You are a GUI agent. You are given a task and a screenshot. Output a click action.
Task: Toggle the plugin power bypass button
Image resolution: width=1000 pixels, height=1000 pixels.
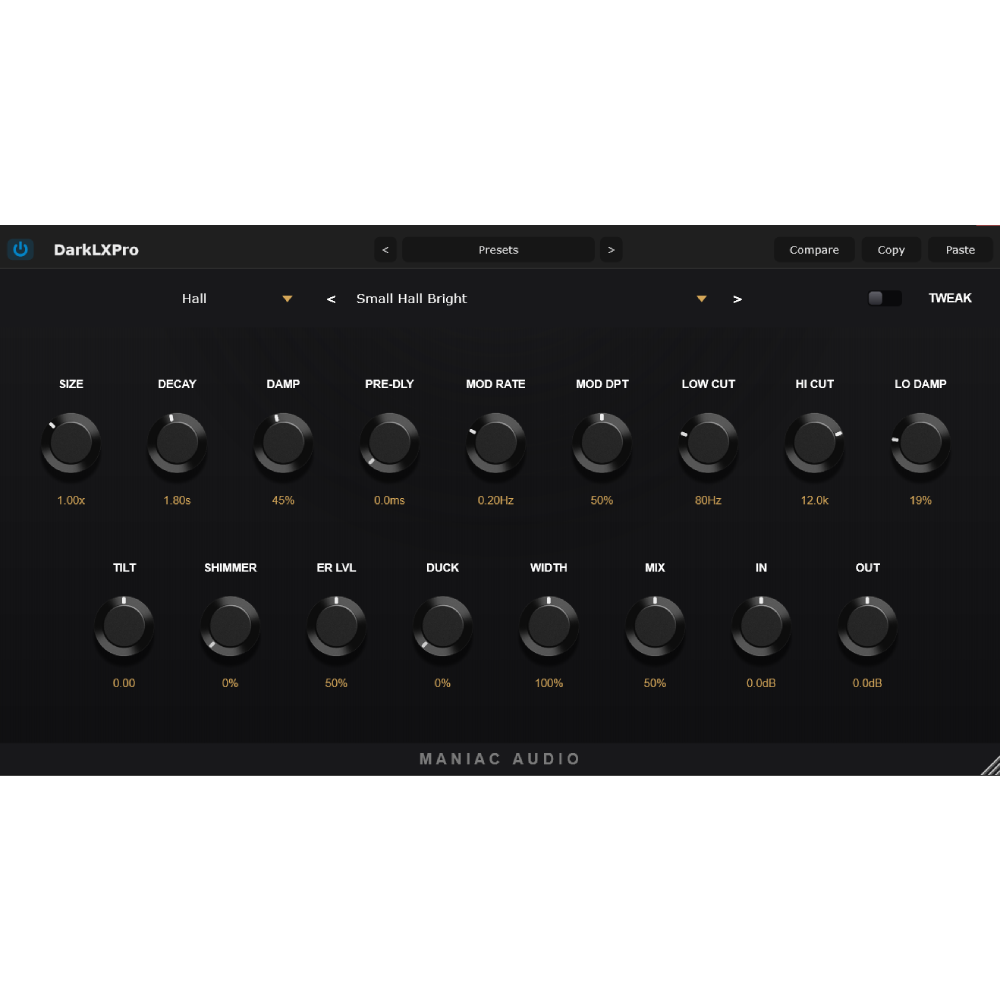point(20,249)
